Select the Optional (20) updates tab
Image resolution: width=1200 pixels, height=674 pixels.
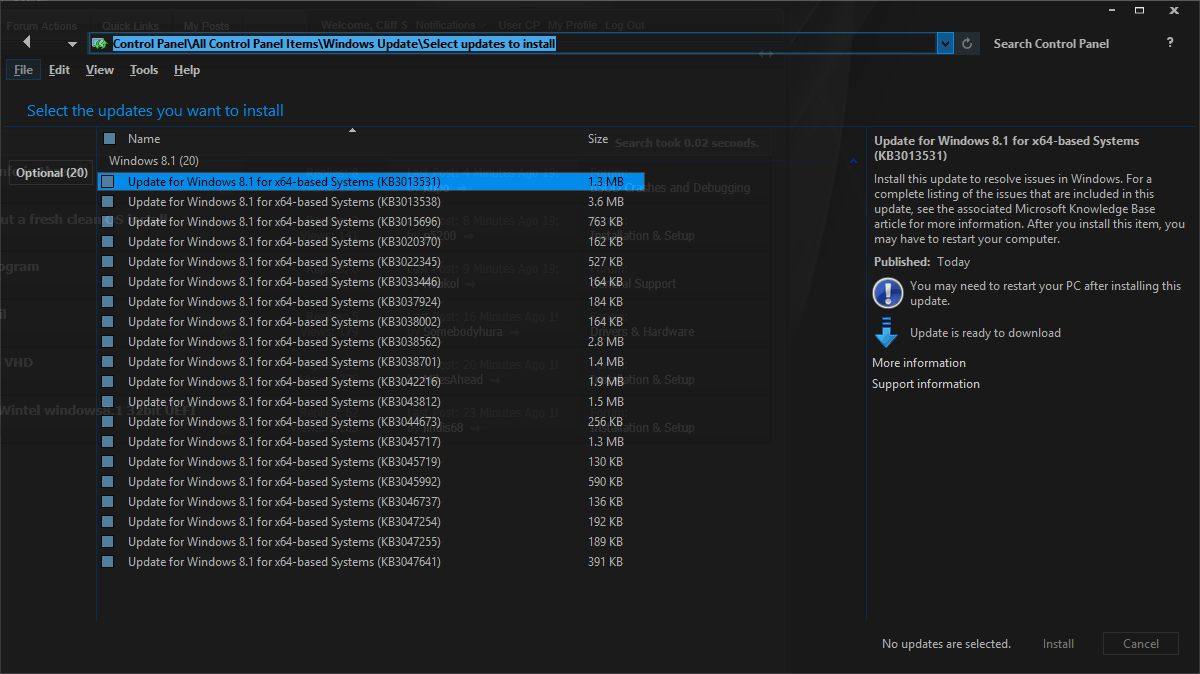[x=52, y=173]
